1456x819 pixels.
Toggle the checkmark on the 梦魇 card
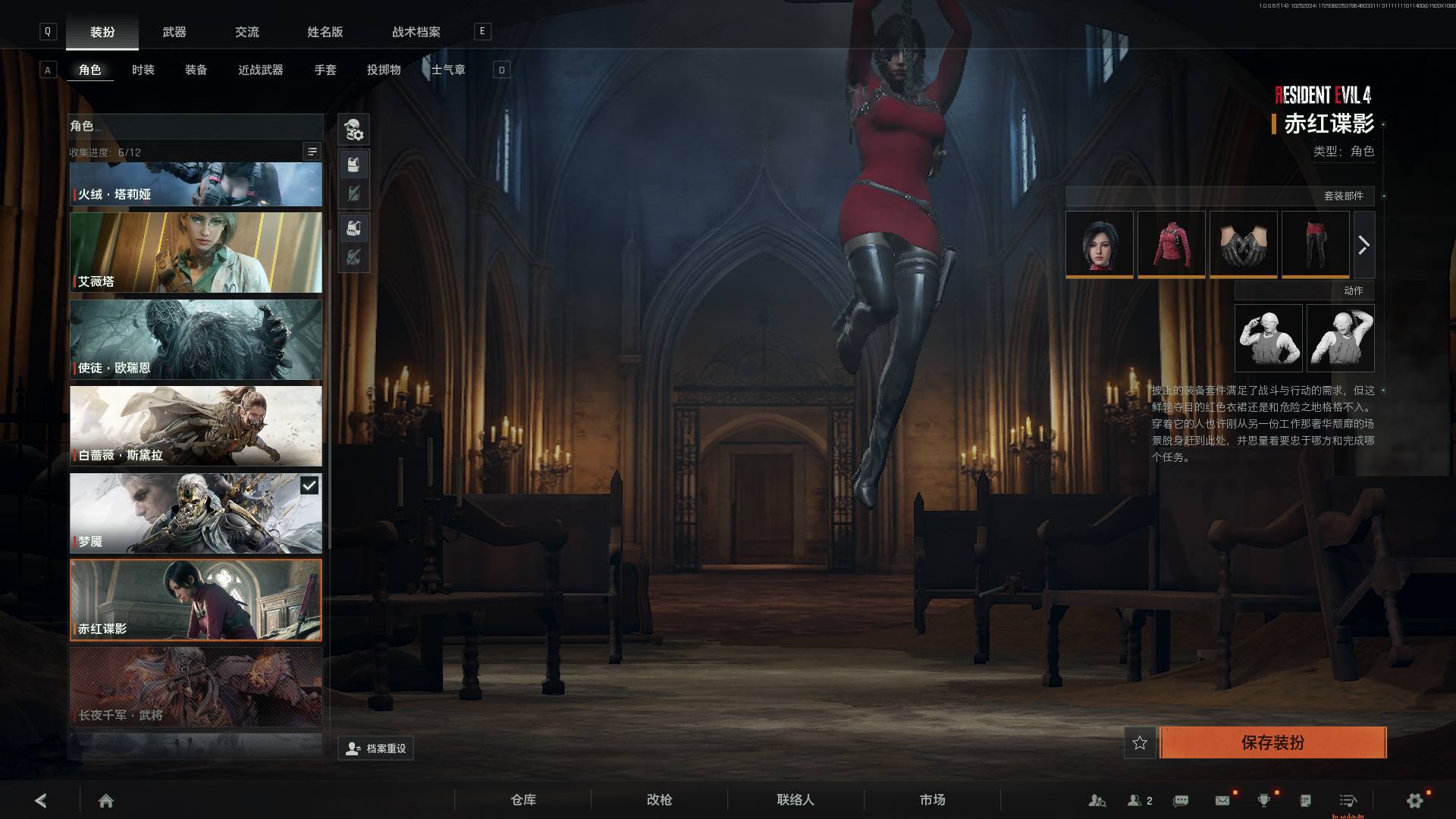coord(309,485)
